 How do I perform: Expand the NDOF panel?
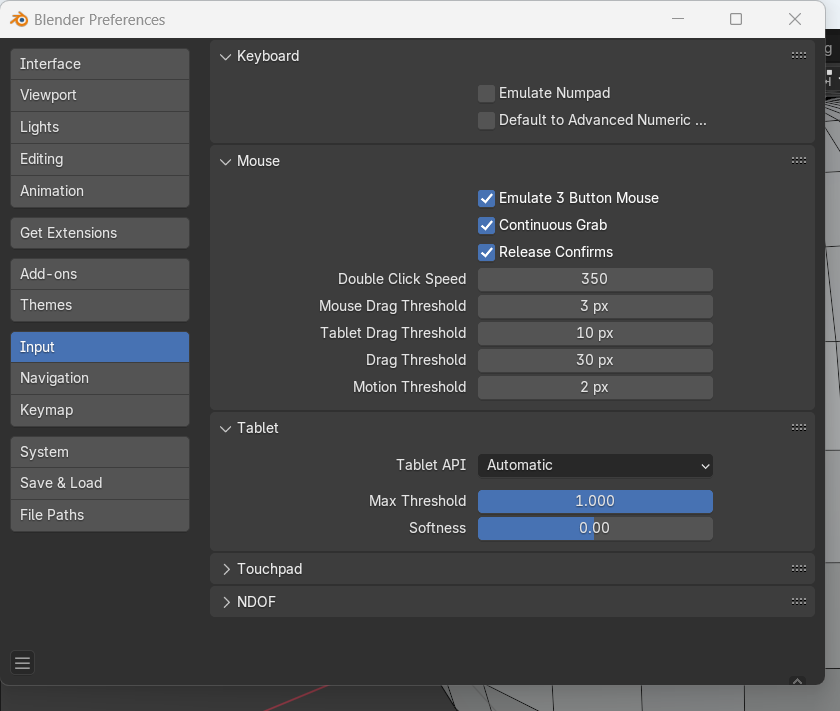(226, 602)
